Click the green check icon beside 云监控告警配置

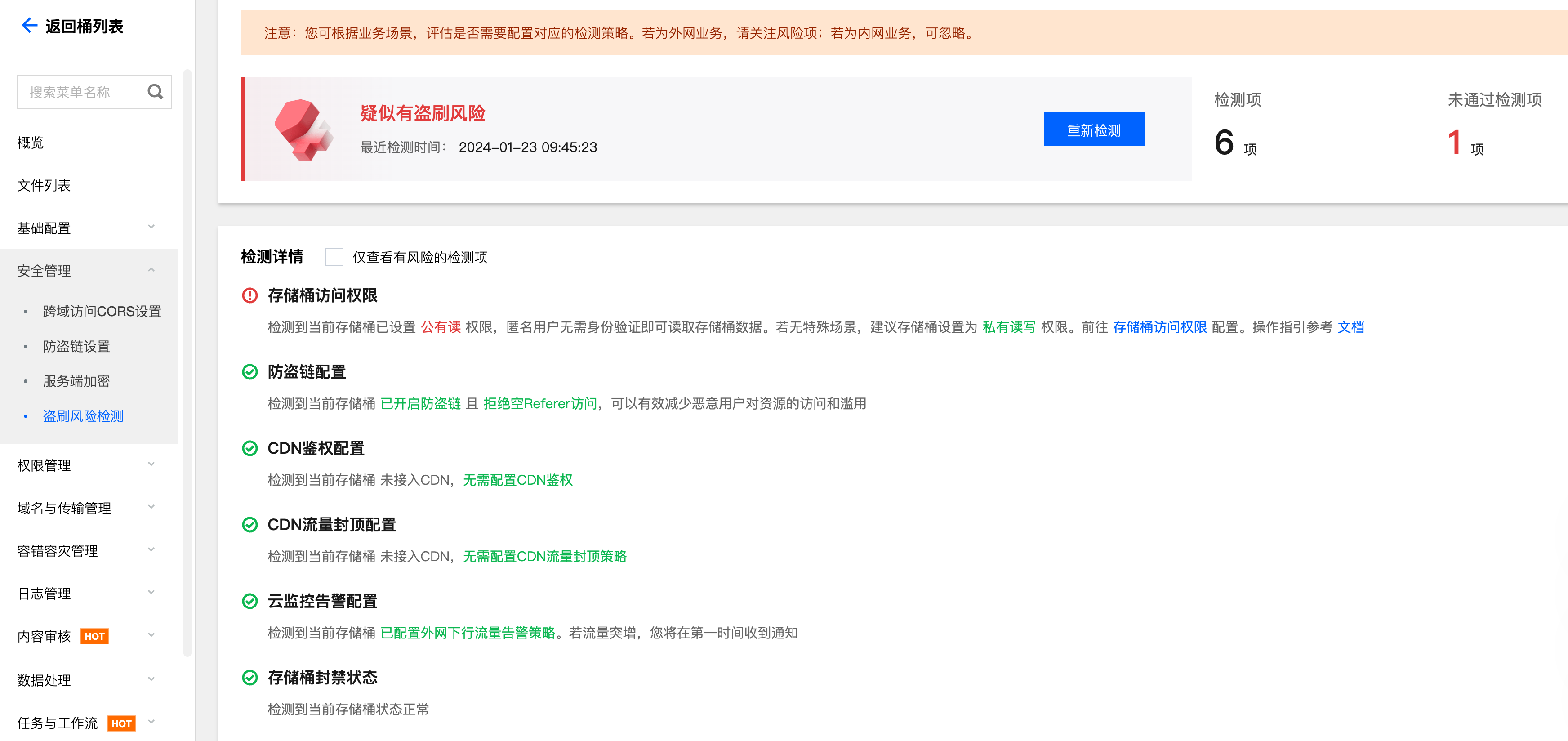coord(249,602)
